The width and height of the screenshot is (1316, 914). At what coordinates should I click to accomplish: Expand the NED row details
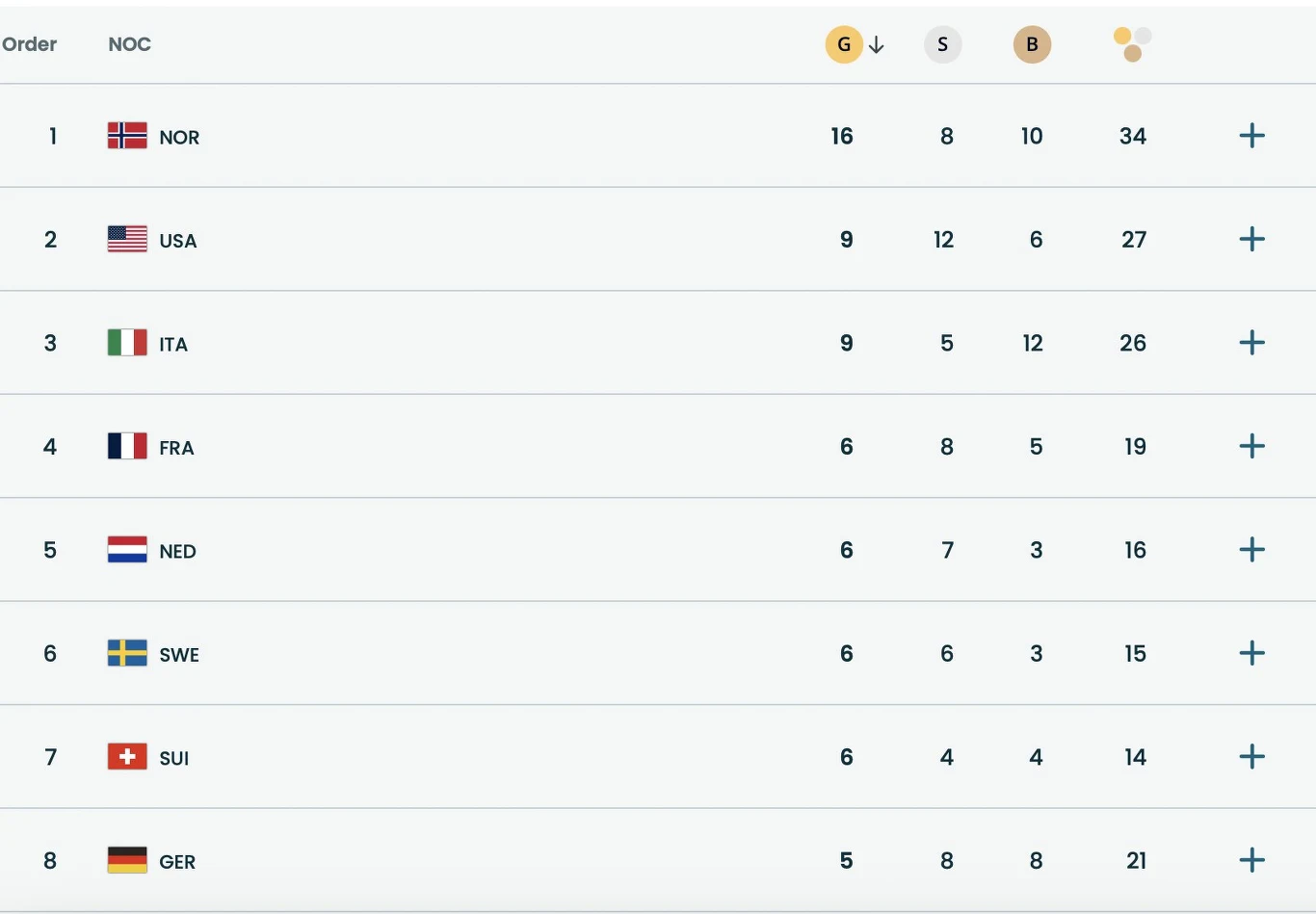[x=1251, y=550]
